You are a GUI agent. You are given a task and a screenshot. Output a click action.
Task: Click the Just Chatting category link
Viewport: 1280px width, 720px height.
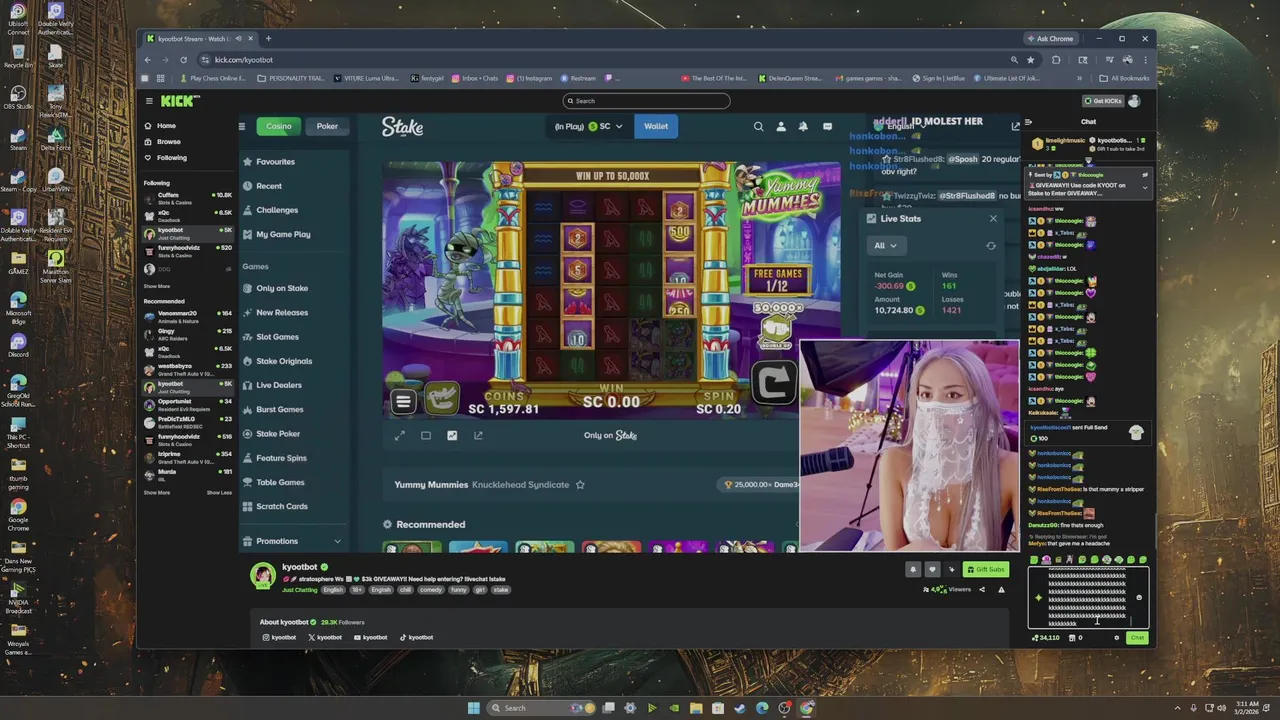pos(299,590)
